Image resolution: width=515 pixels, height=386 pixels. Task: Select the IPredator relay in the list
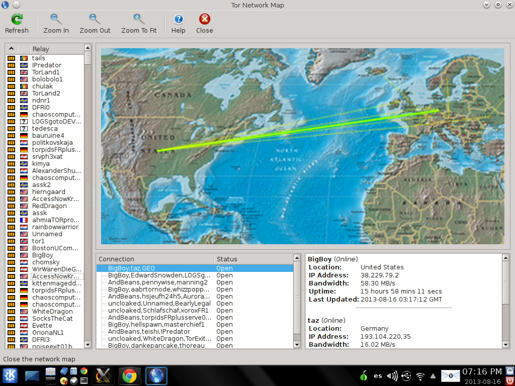coord(46,65)
